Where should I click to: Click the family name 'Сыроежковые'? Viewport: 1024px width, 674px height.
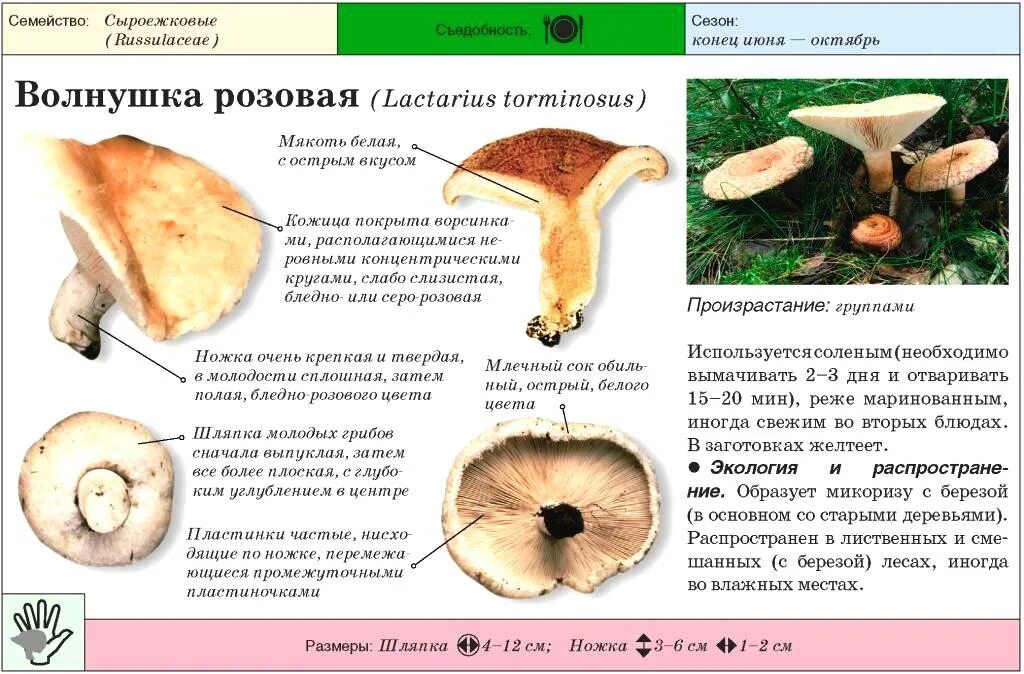[161, 21]
